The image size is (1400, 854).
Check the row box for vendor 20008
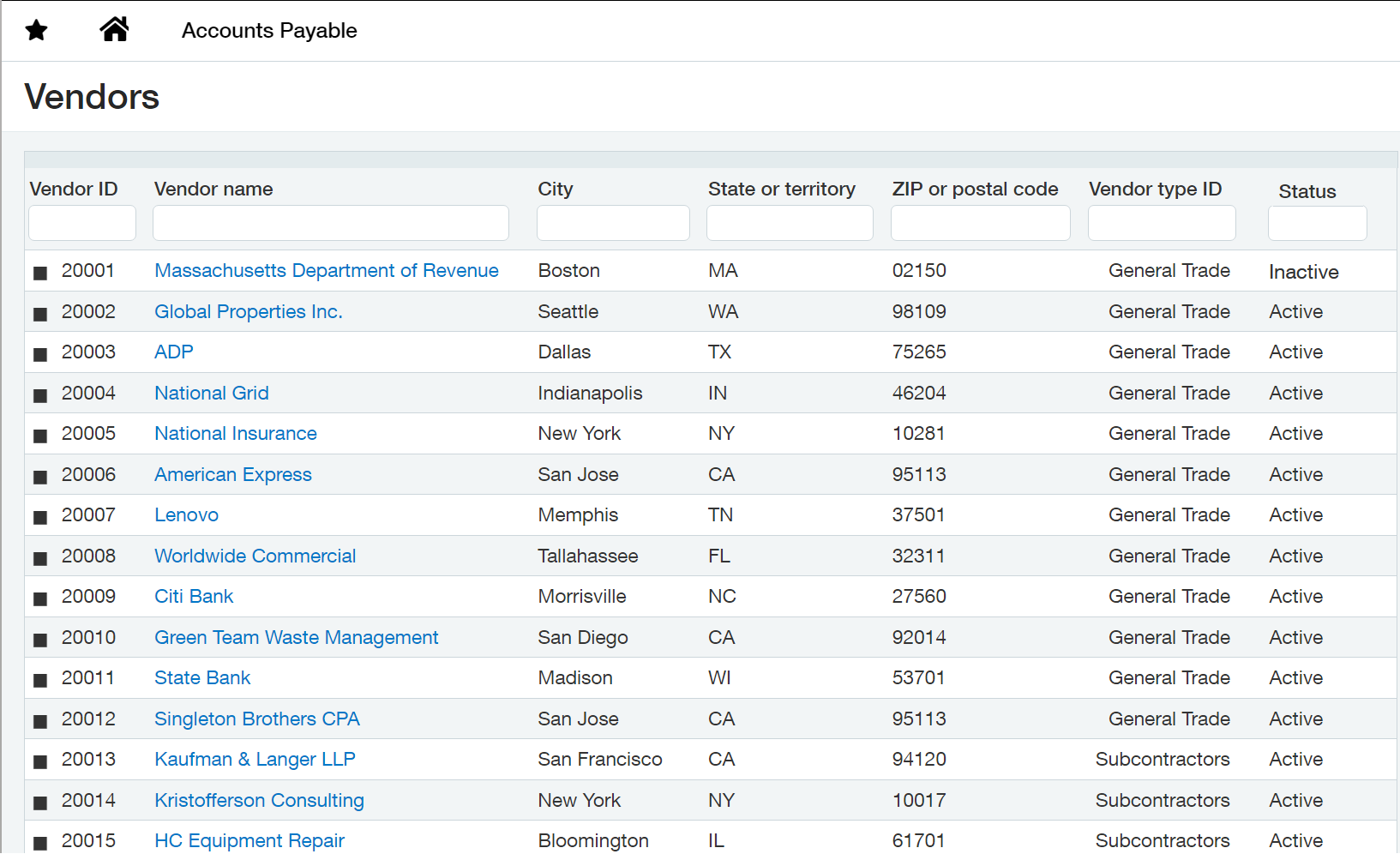tap(39, 558)
